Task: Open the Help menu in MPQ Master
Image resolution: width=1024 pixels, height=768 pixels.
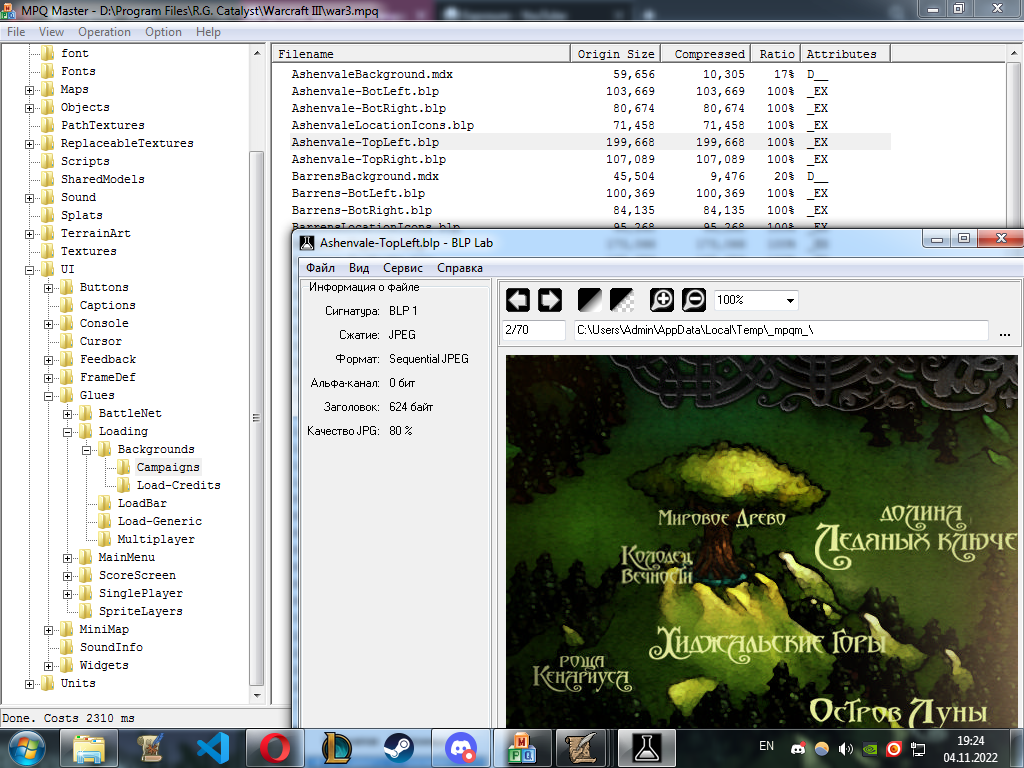Action: 208,32
